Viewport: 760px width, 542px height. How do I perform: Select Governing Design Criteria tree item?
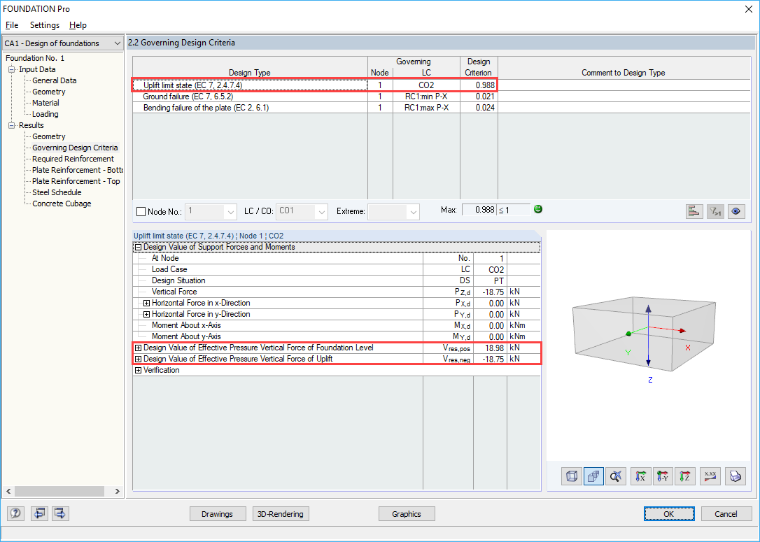pyautogui.click(x=75, y=148)
